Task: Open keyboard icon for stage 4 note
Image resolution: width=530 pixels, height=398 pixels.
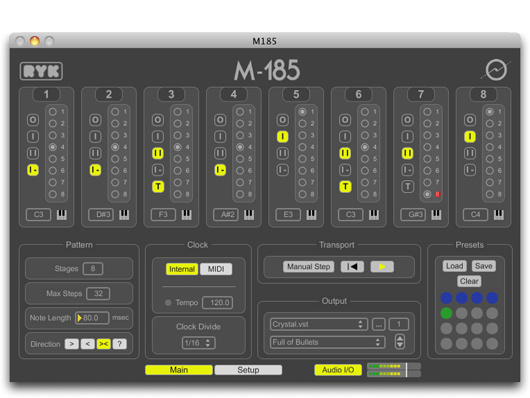Action: [x=249, y=214]
